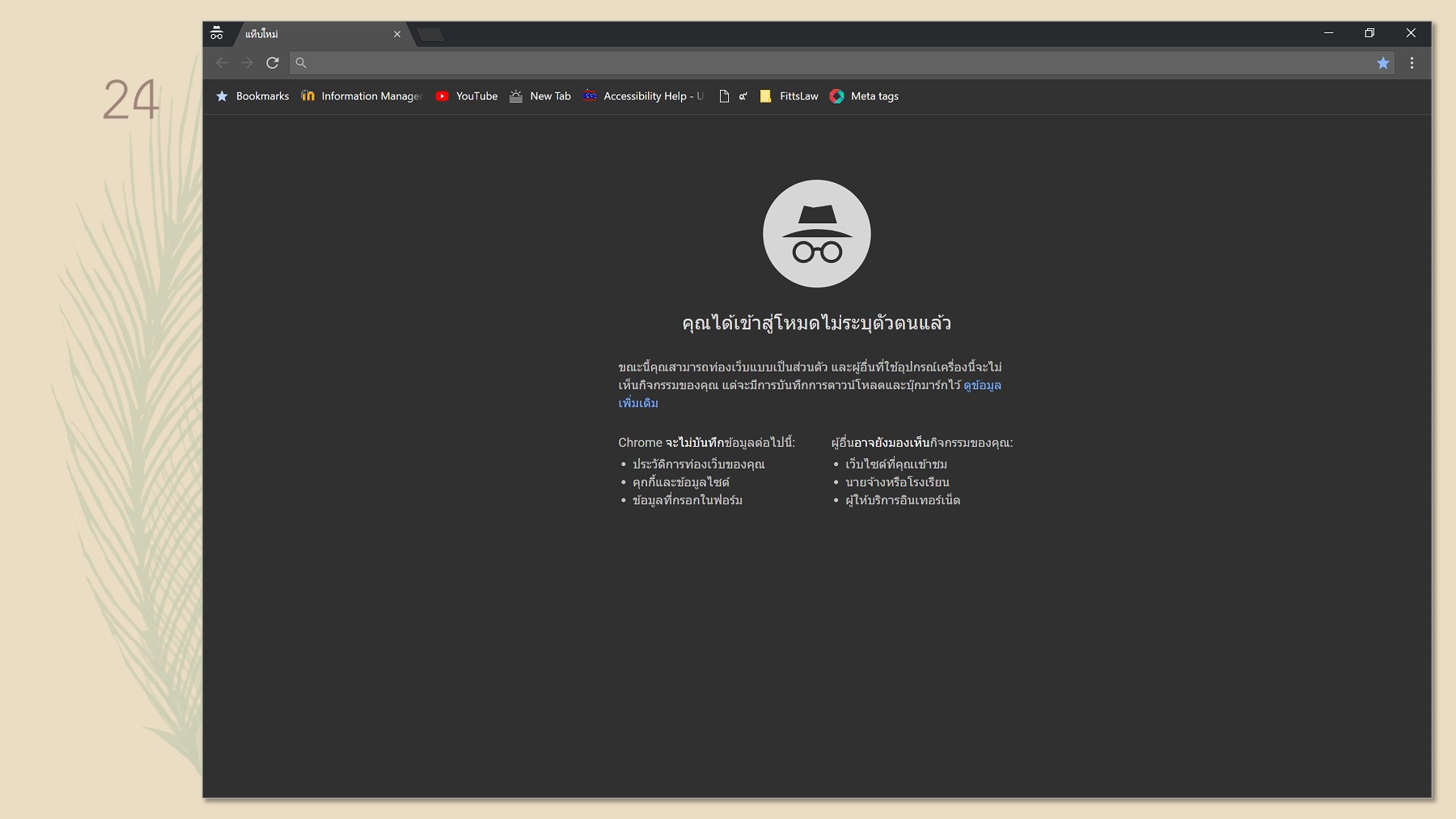Click the incognito icon in title bar
This screenshot has width=1456, height=819.
(217, 33)
